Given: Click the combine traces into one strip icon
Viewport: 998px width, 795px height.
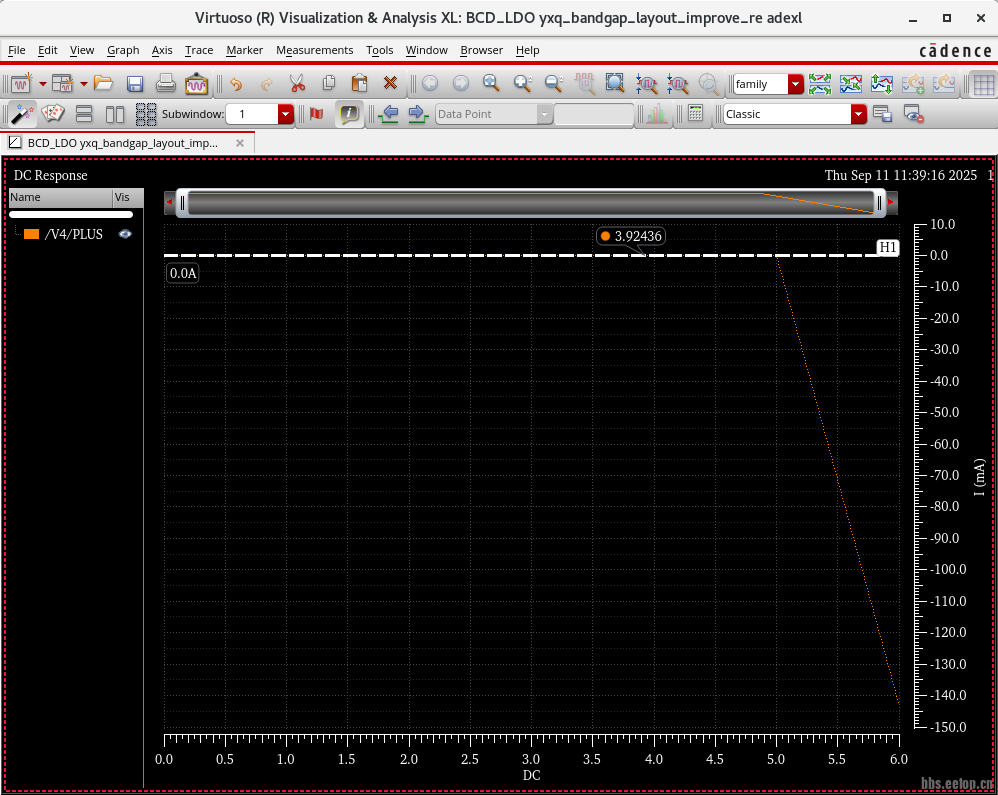Looking at the screenshot, I should [x=850, y=83].
